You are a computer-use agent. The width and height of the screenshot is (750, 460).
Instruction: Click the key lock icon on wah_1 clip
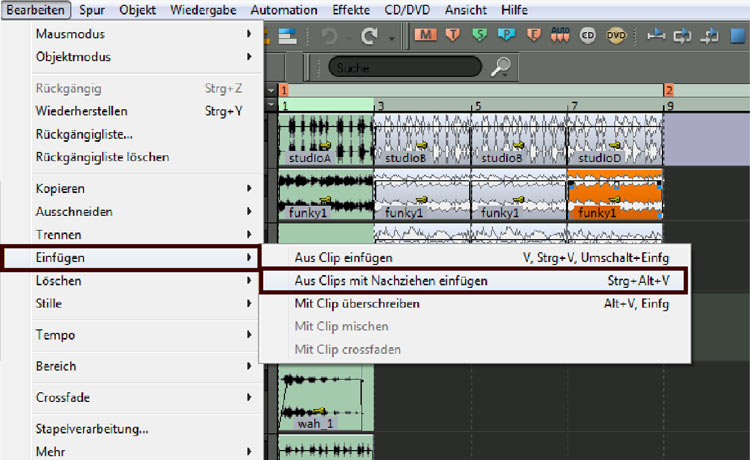tap(320, 411)
